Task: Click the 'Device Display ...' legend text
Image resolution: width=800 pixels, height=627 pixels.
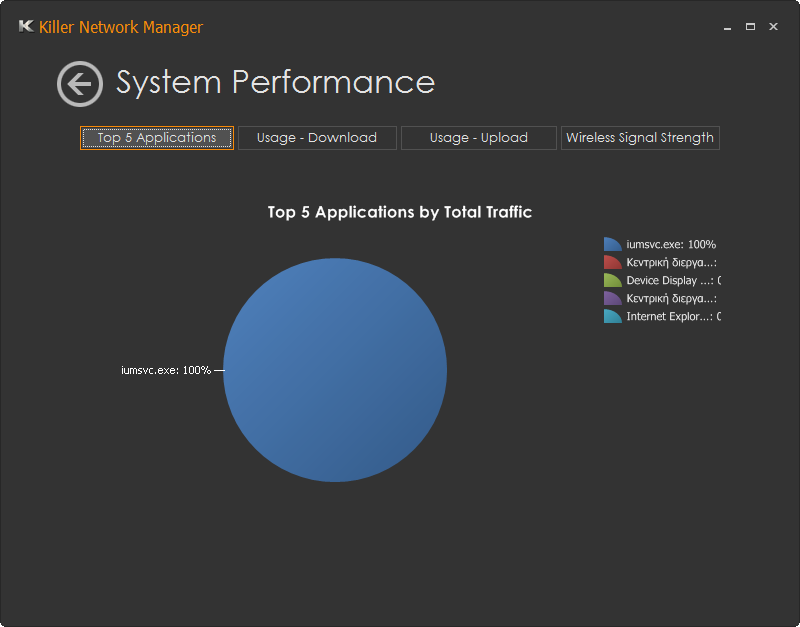Action: coord(673,280)
